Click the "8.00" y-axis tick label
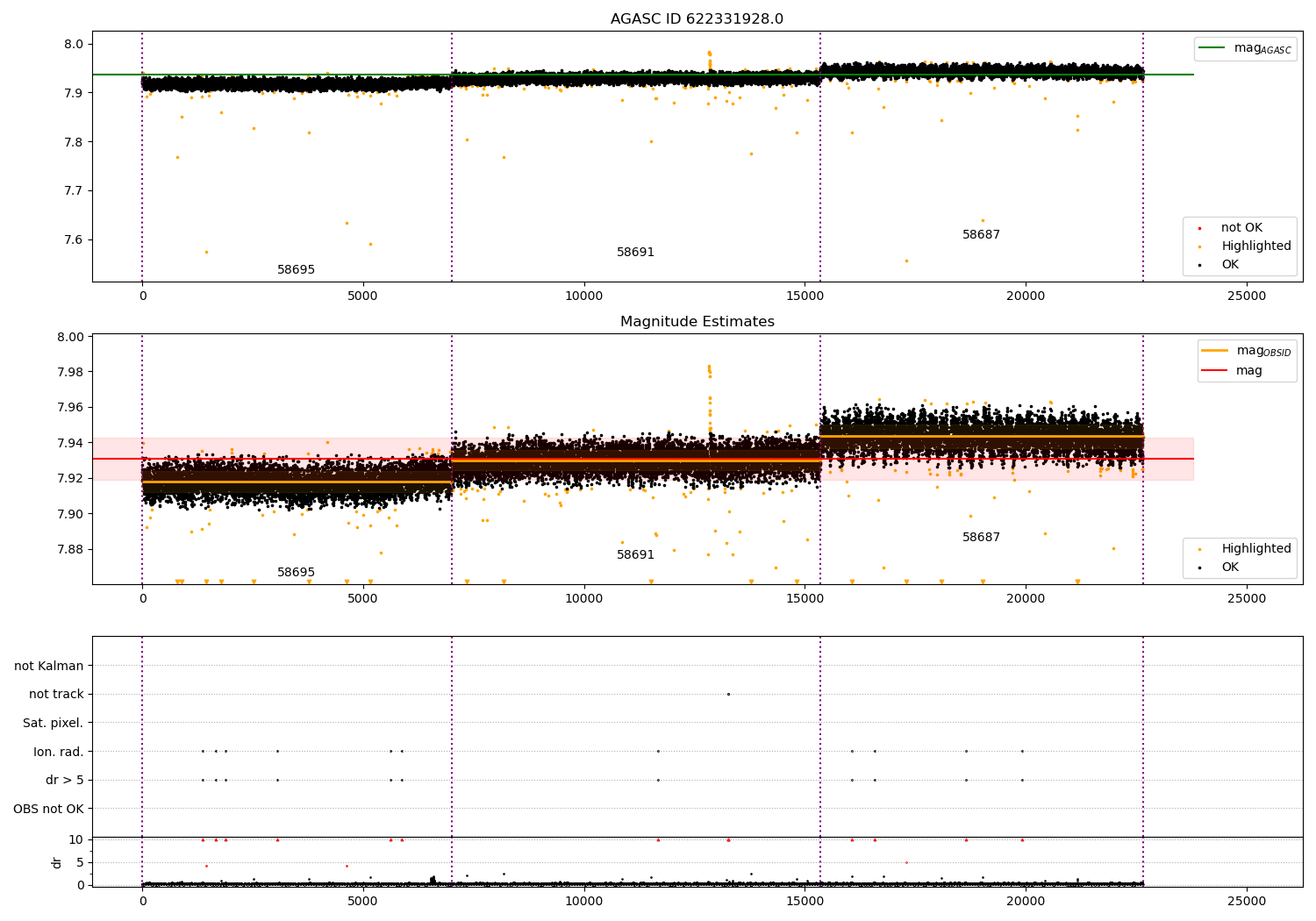 [x=70, y=337]
